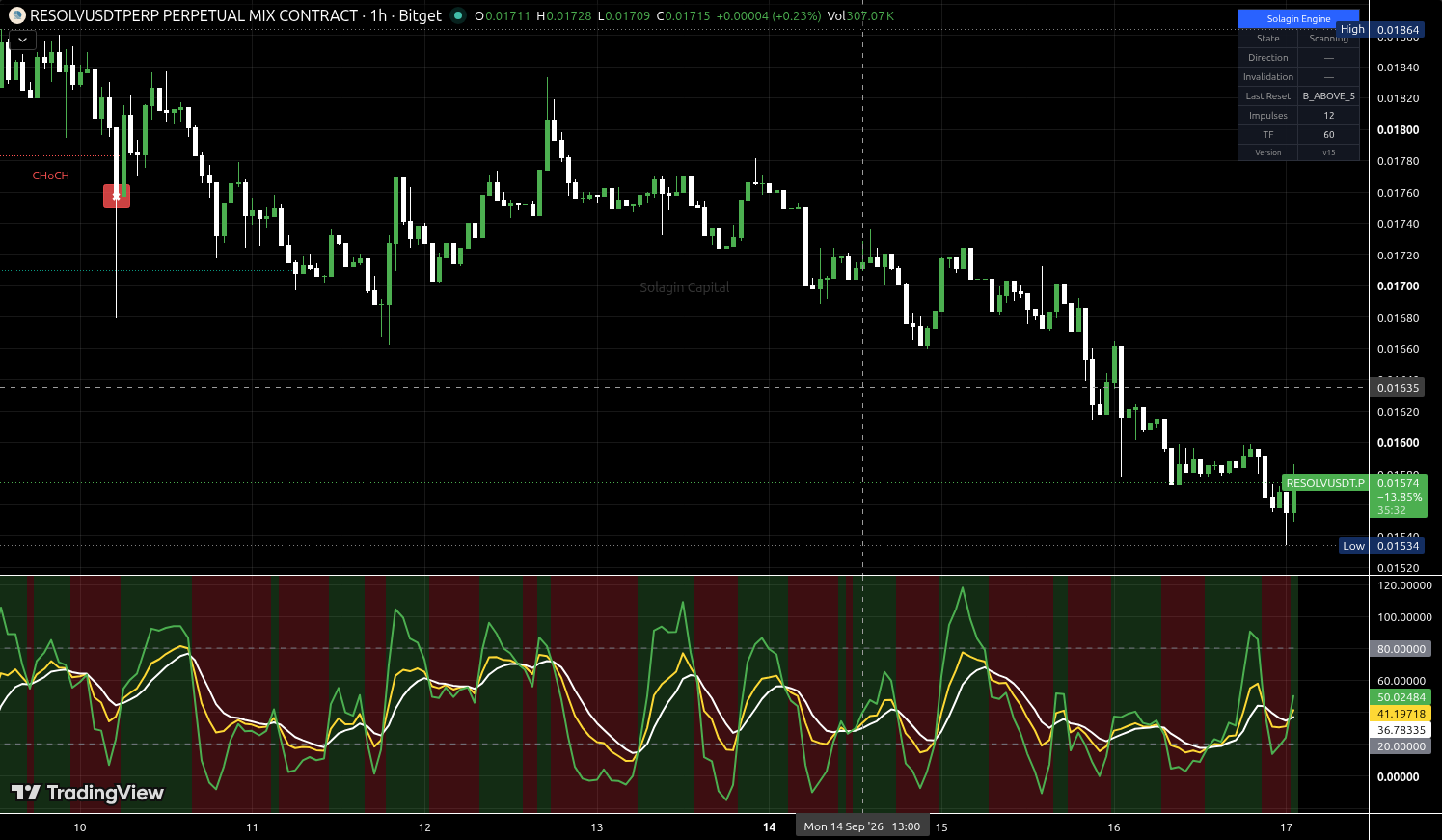Click the Direction row label
The image size is (1442, 840).
pyautogui.click(x=1268, y=58)
